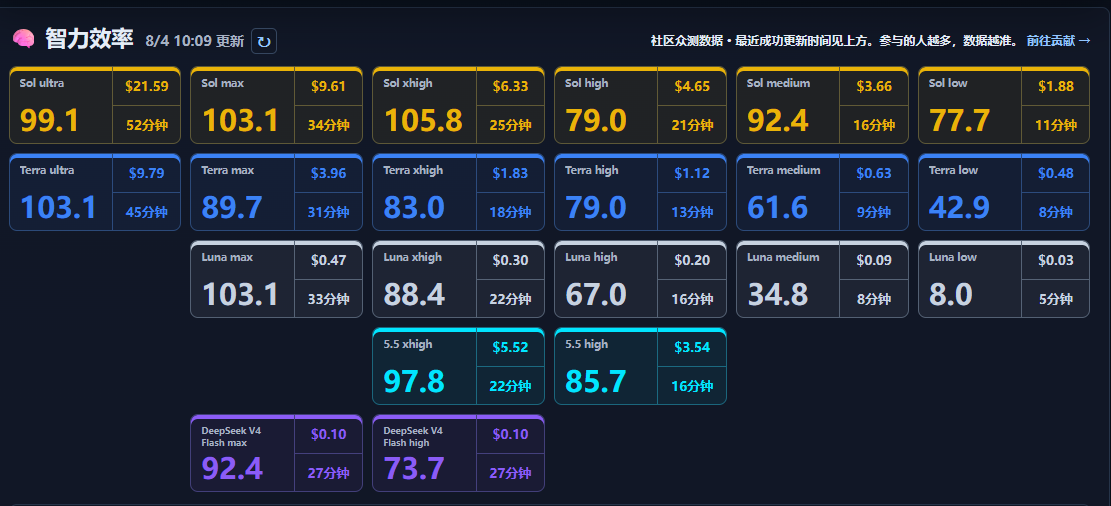Select the DeepSeek V4 Flash high card
This screenshot has height=506, width=1111.
(x=458, y=454)
